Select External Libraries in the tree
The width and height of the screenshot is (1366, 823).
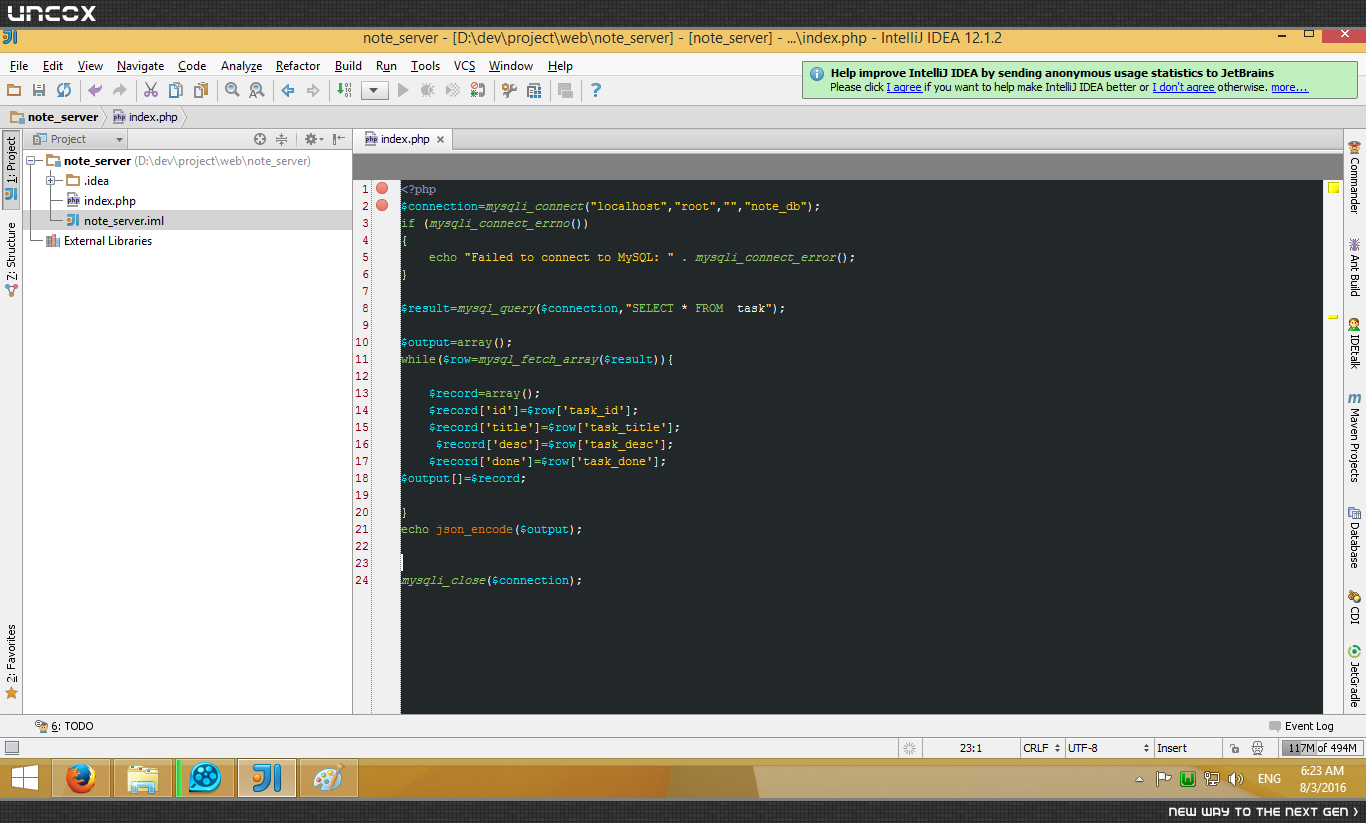pyautogui.click(x=108, y=241)
